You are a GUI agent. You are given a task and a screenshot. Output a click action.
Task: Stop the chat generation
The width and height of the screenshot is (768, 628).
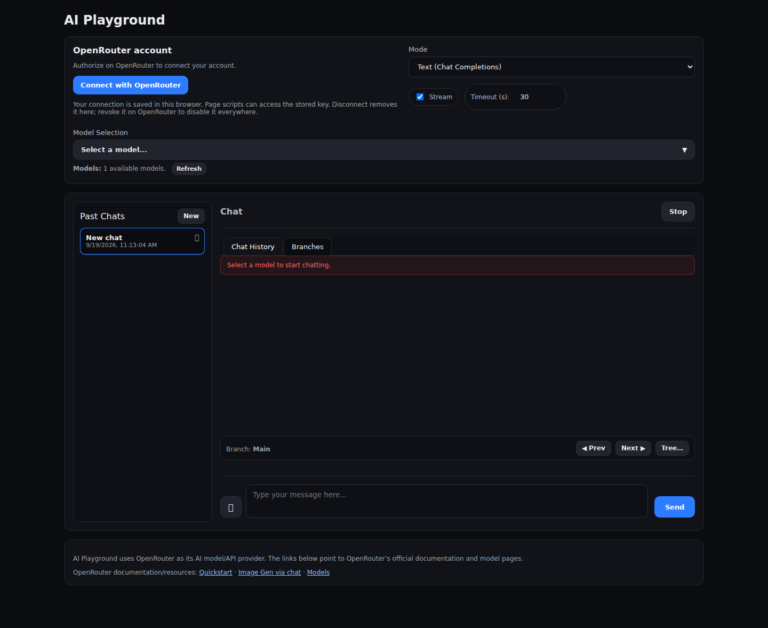click(x=678, y=212)
